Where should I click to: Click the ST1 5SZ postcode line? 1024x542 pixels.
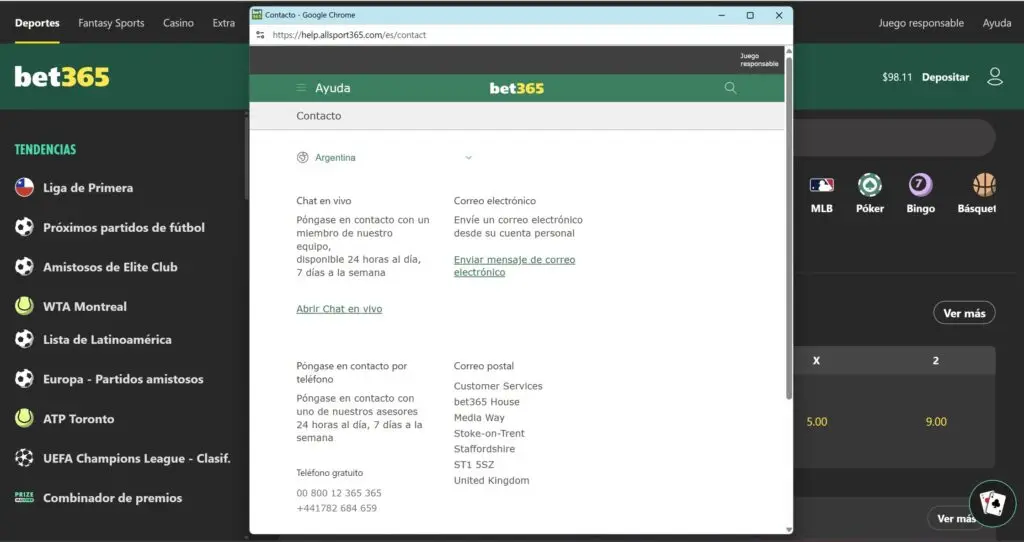[473, 465]
